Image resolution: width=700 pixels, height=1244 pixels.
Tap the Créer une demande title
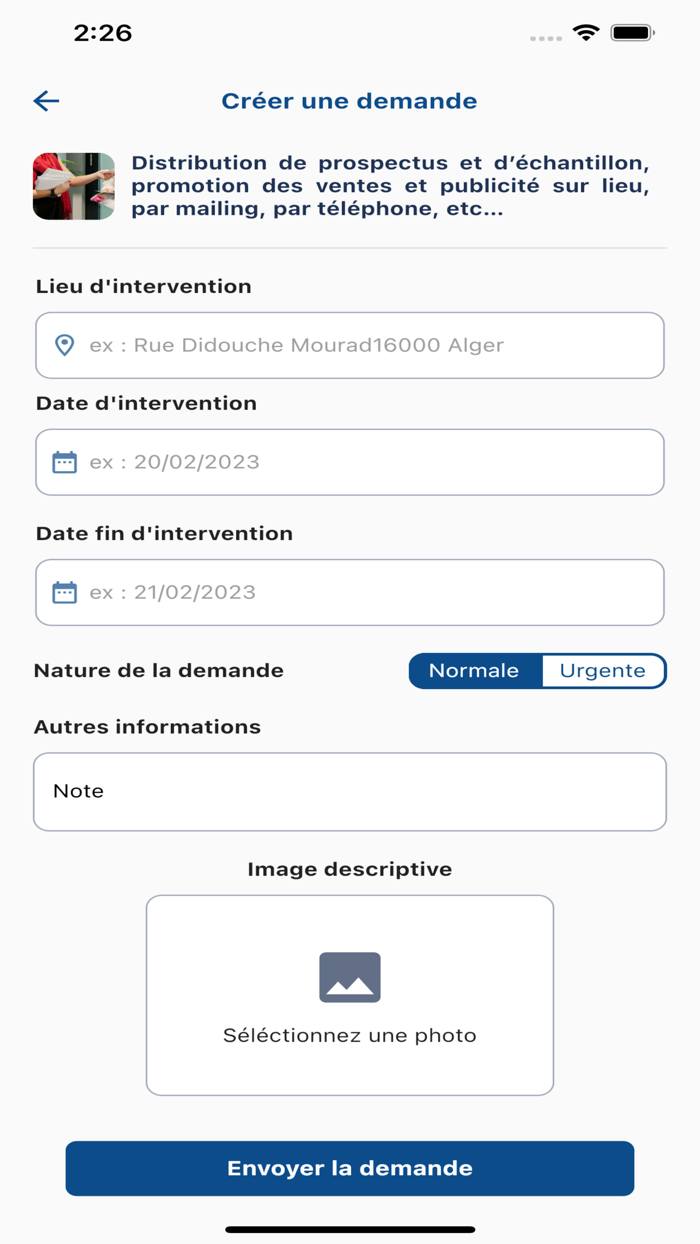tap(349, 101)
